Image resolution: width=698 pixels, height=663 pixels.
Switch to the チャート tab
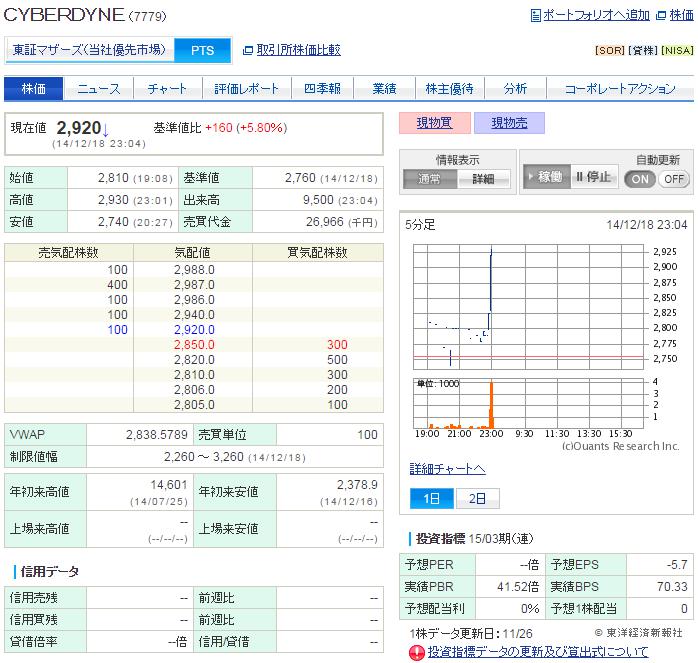point(167,89)
